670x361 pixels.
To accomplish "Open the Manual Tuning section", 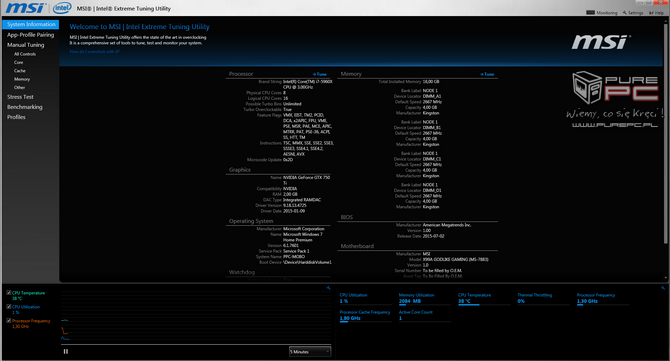I will pos(25,45).
